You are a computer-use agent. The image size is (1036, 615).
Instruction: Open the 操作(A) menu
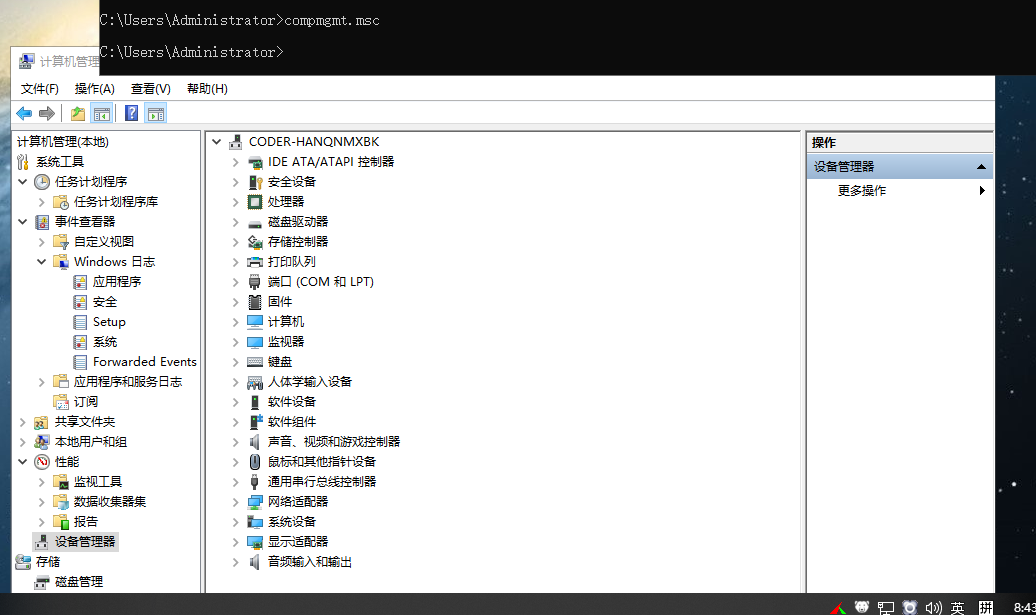click(94, 89)
